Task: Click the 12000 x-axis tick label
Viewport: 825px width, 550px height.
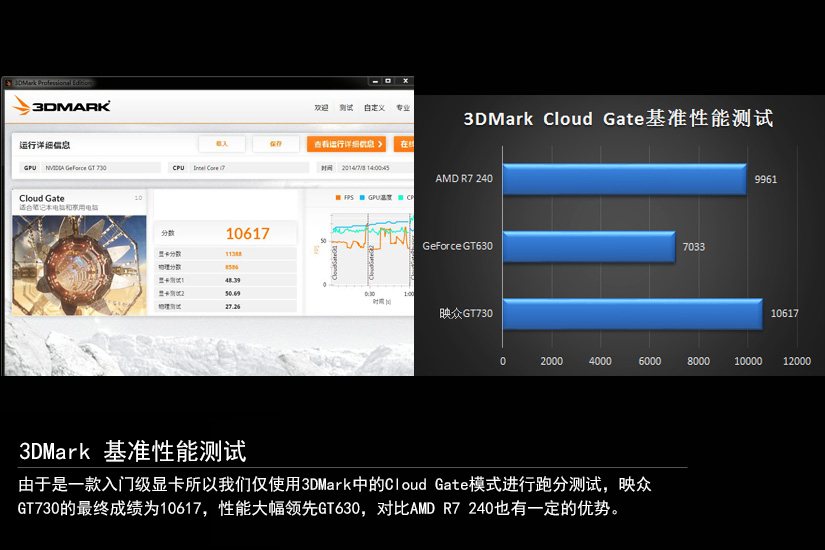Action: 797,361
